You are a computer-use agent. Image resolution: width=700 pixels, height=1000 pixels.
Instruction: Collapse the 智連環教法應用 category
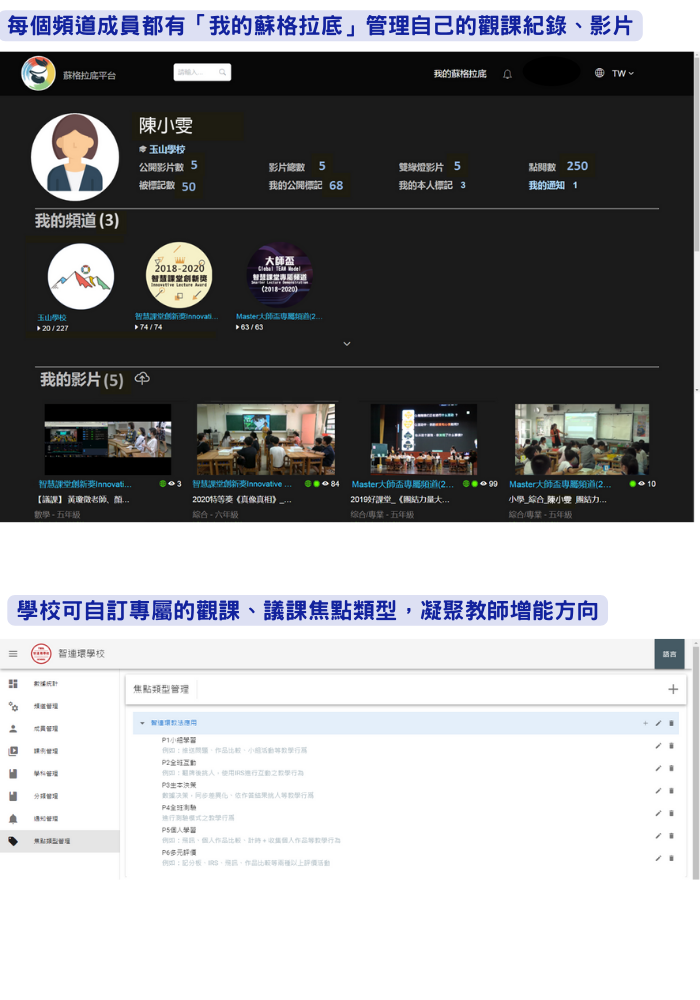(x=142, y=722)
